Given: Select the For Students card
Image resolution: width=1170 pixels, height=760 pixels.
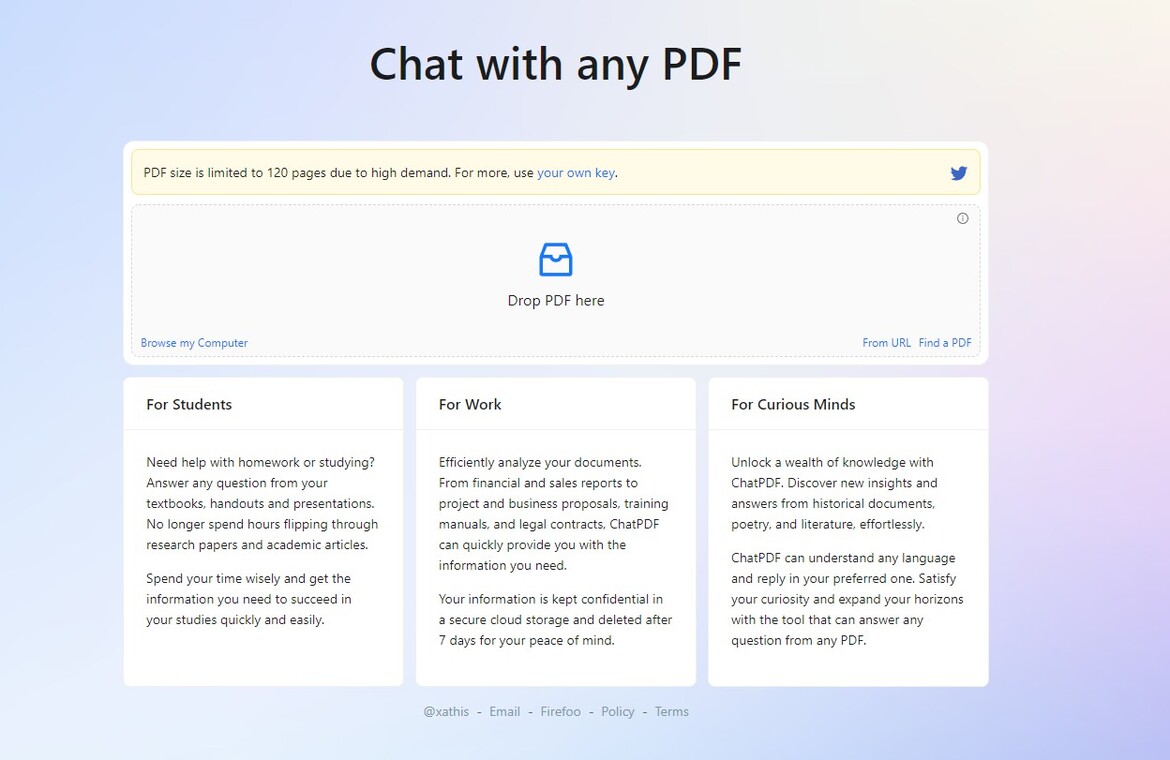Looking at the screenshot, I should [x=263, y=530].
